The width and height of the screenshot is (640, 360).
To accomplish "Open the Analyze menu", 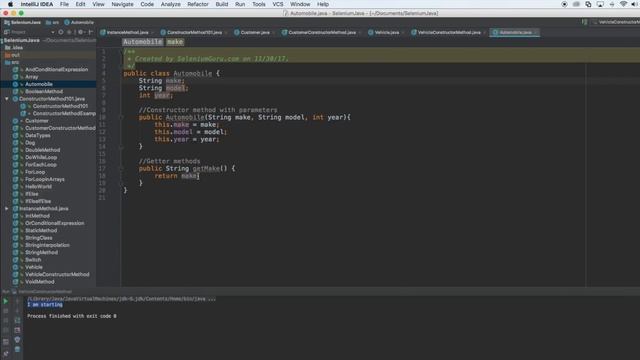I will (171, 4).
